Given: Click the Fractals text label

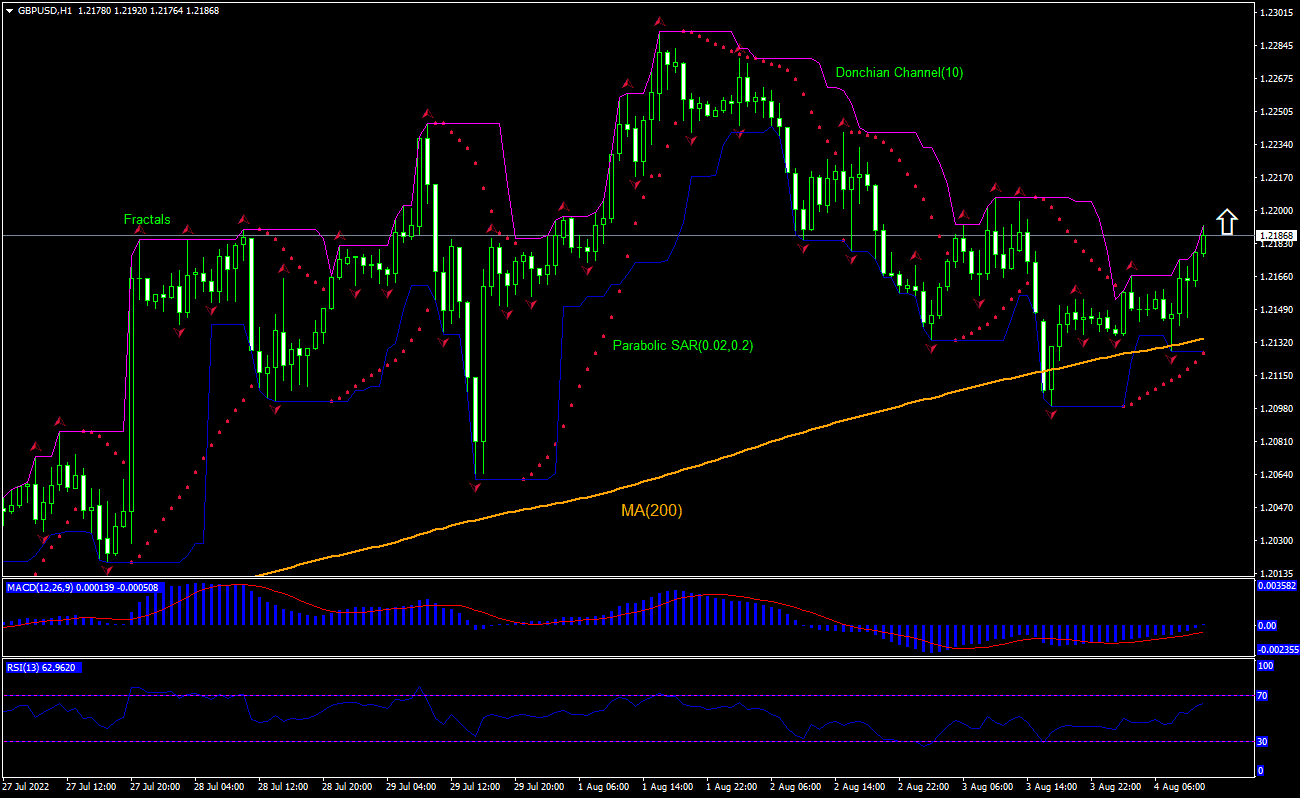Looking at the screenshot, I should point(146,219).
